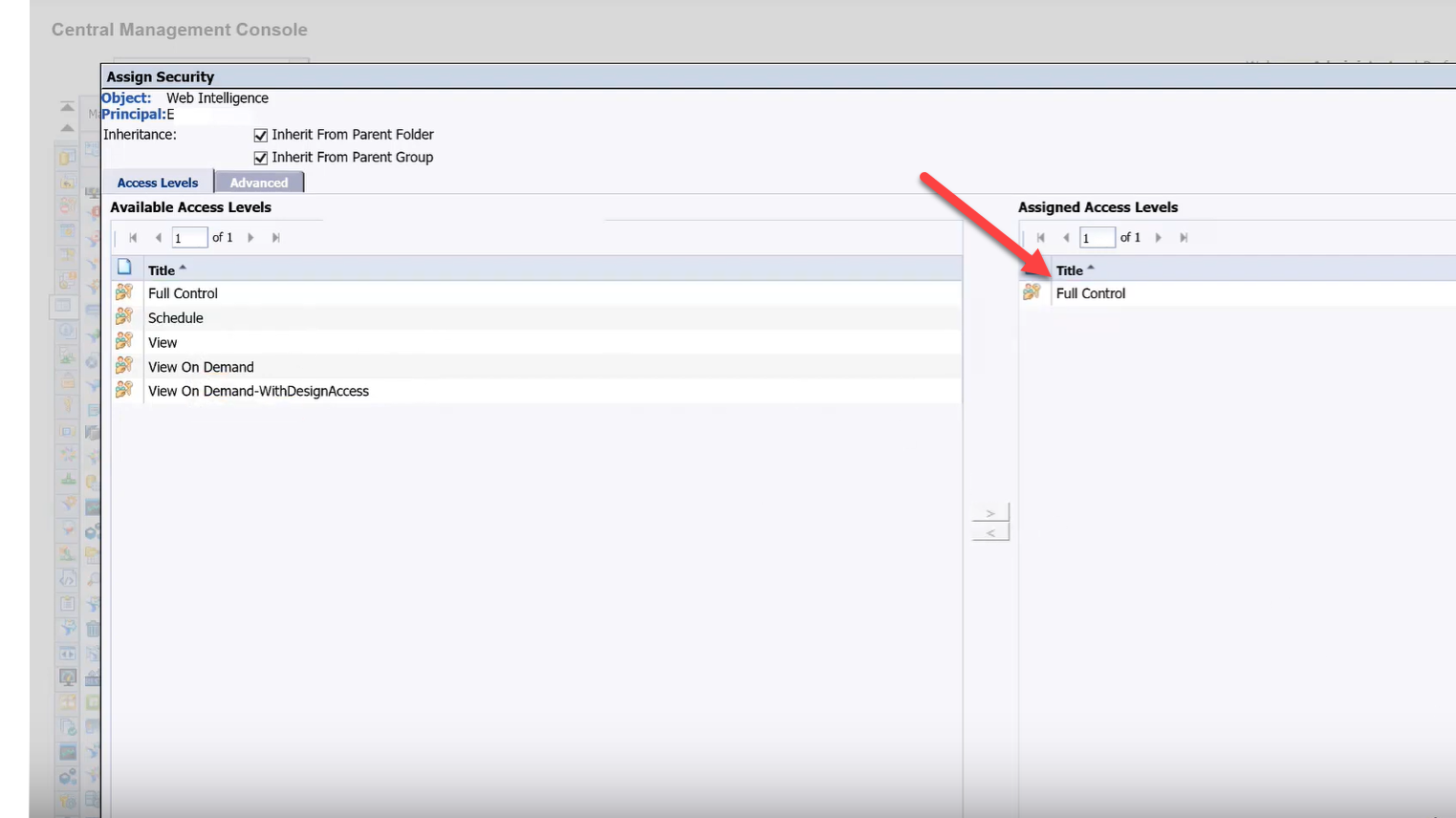
Task: Click the document icon in the Title column header
Action: coord(124,268)
